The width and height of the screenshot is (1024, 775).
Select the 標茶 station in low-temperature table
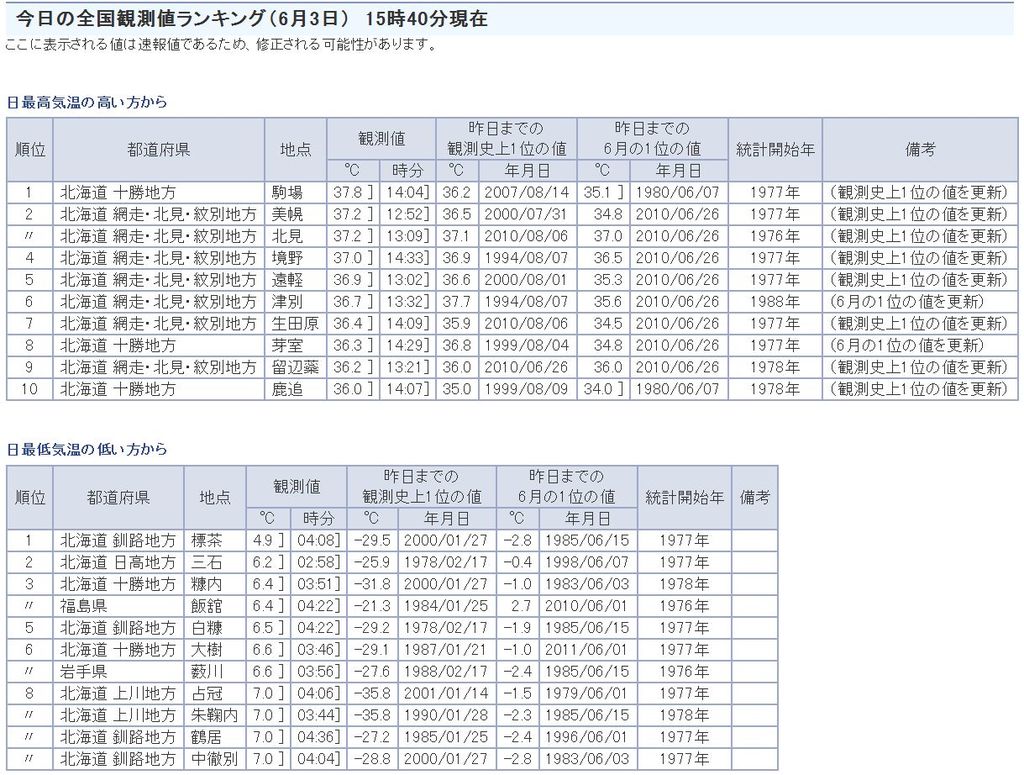pos(206,540)
